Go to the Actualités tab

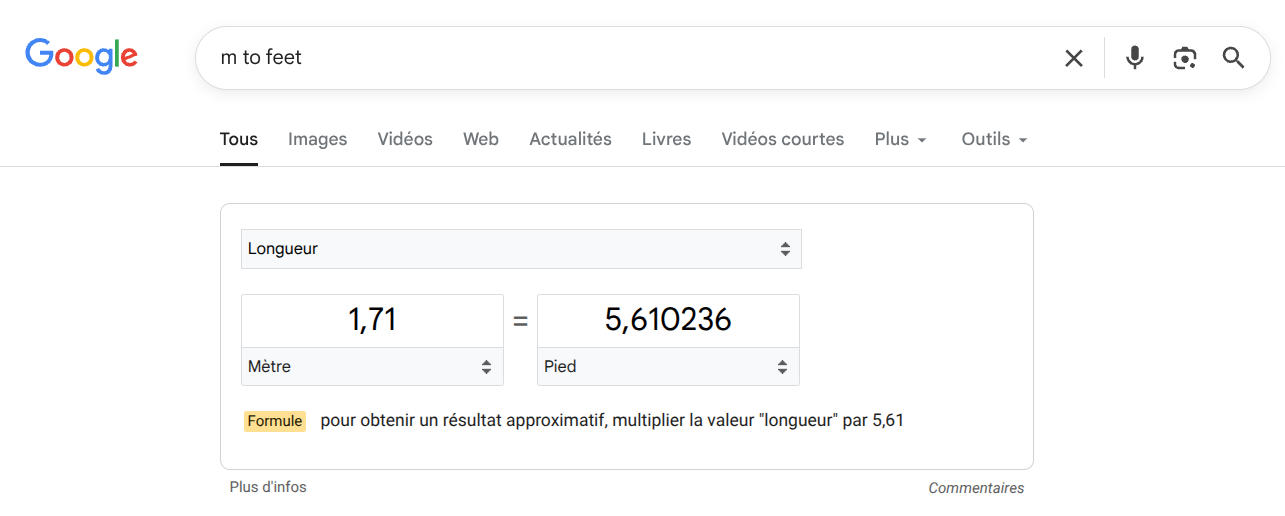(x=570, y=139)
